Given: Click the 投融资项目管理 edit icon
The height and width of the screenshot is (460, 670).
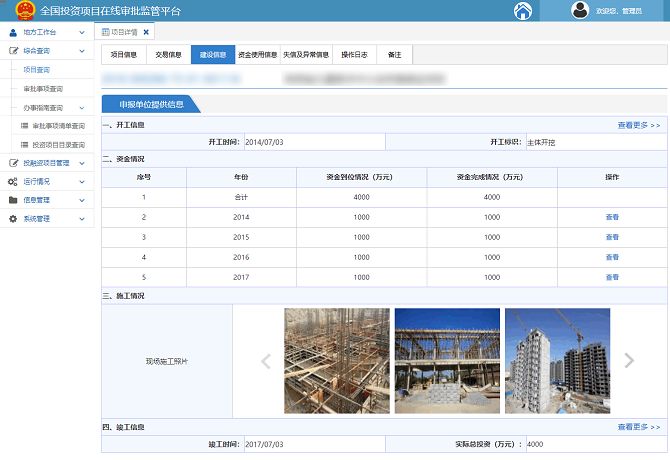Looking at the screenshot, I should point(13,162).
